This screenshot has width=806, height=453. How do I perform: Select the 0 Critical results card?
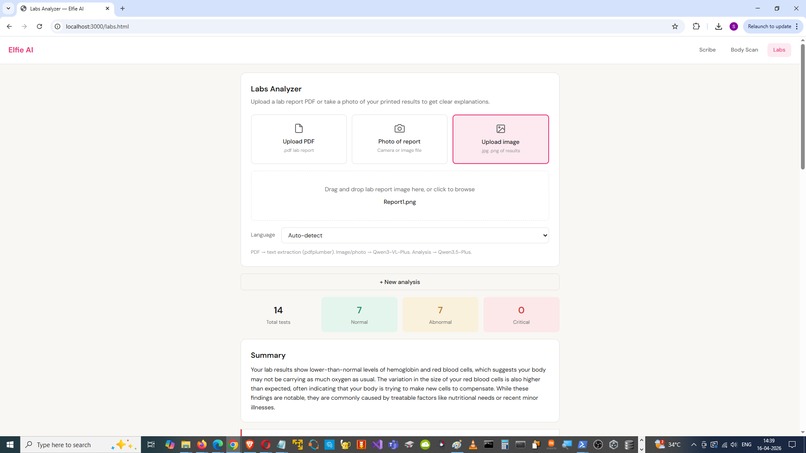coord(521,314)
